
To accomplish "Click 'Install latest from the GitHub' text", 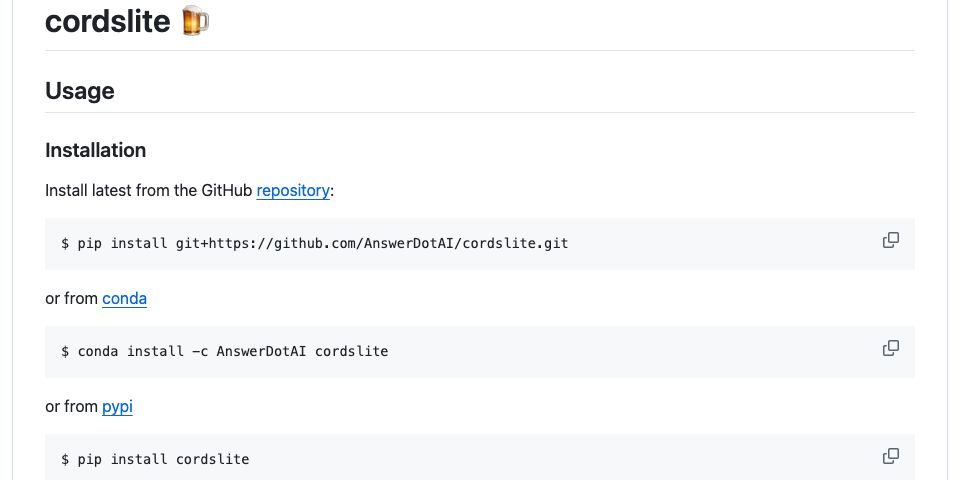I will [149, 190].
